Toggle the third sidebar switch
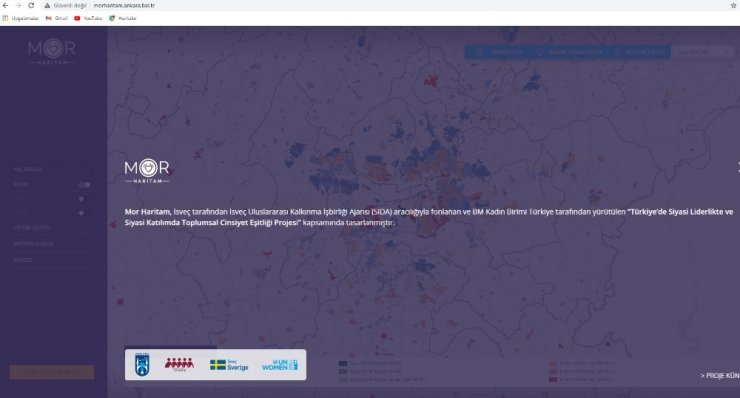Screen dimensions: 740x398 click(82, 213)
